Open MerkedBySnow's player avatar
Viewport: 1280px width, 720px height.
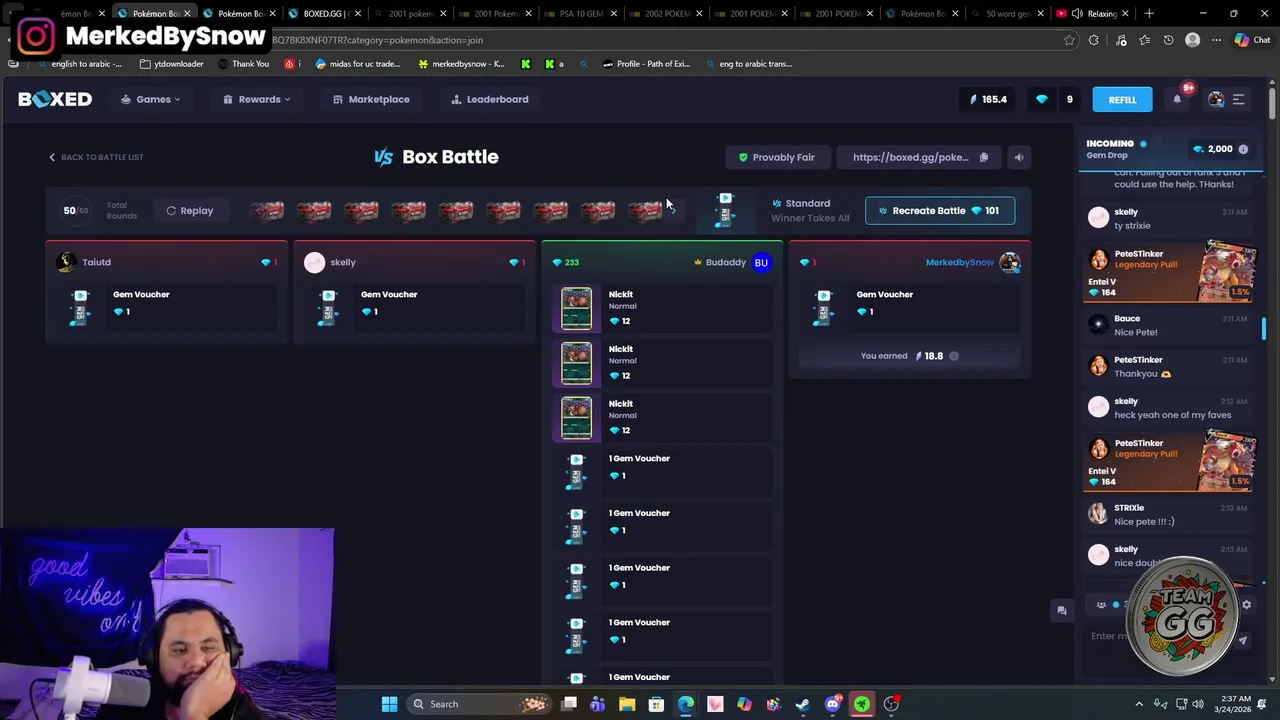click(x=1009, y=262)
